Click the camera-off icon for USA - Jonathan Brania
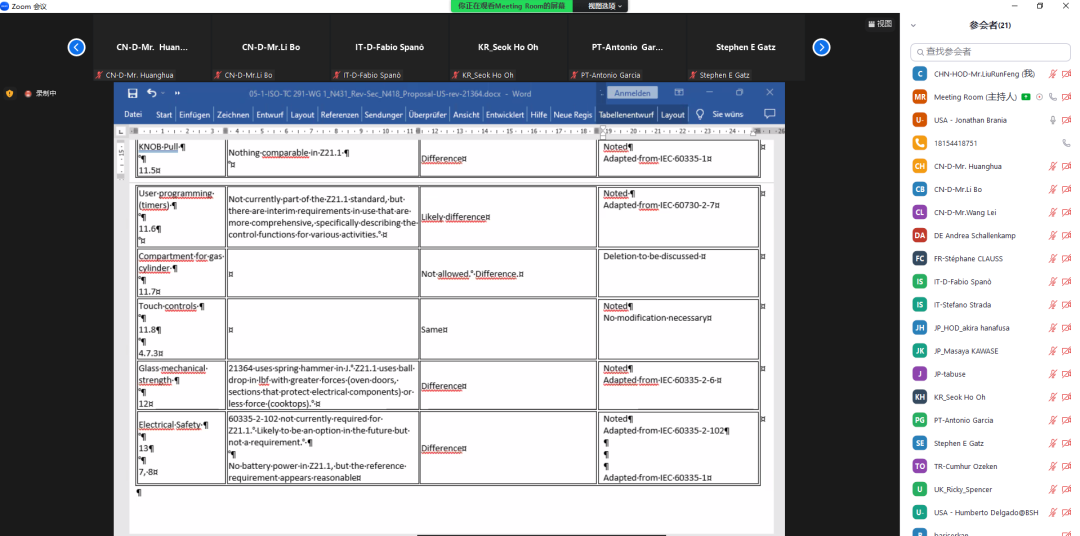The width and height of the screenshot is (1080, 536). coord(1066,120)
